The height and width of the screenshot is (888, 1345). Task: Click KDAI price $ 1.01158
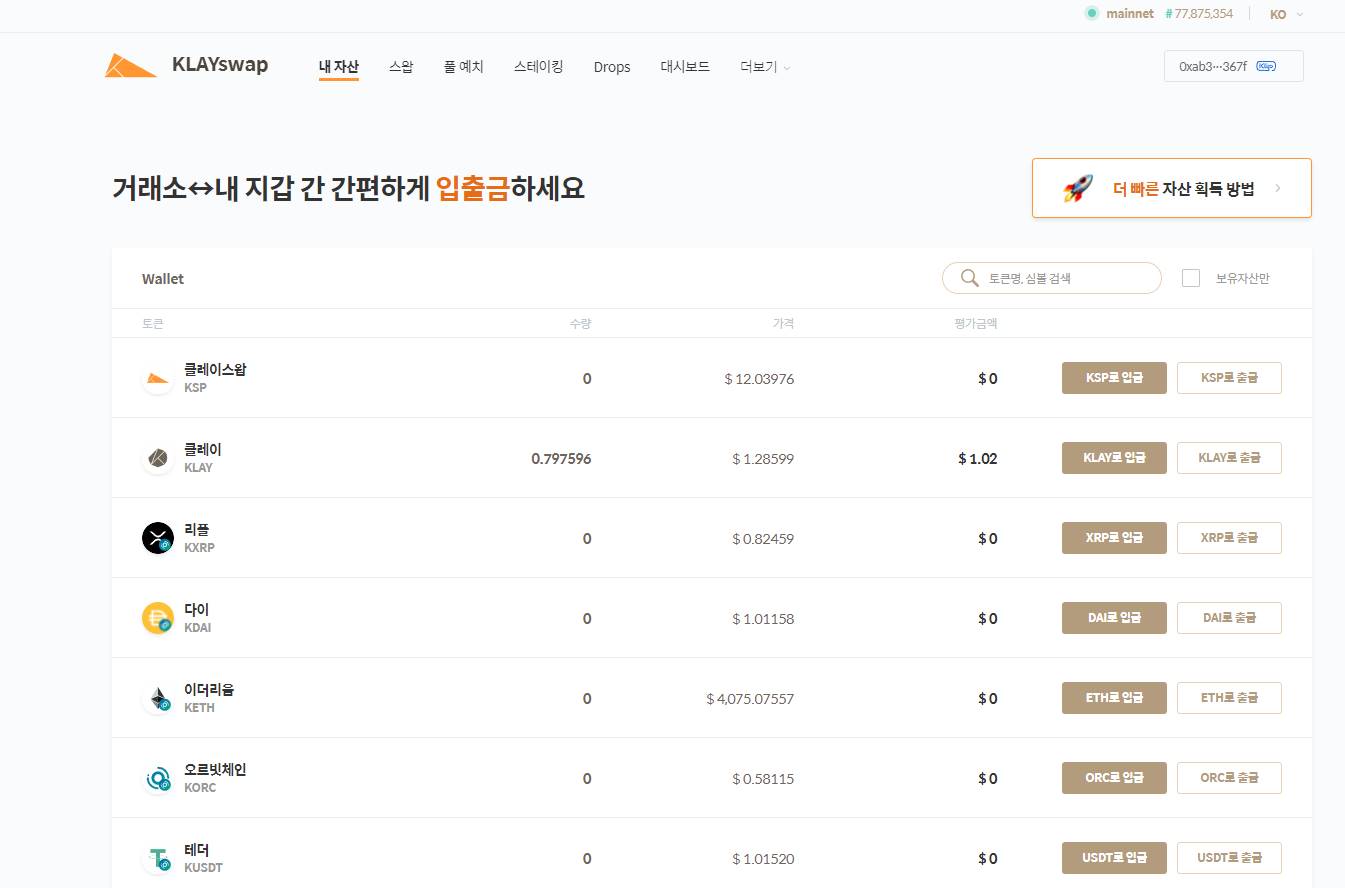763,619
